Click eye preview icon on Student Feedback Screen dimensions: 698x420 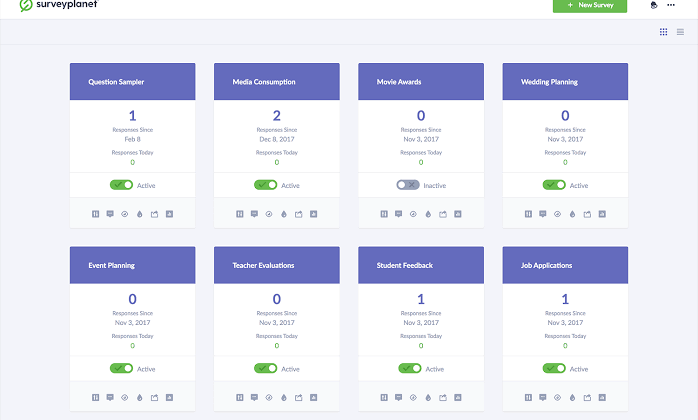(x=413, y=398)
